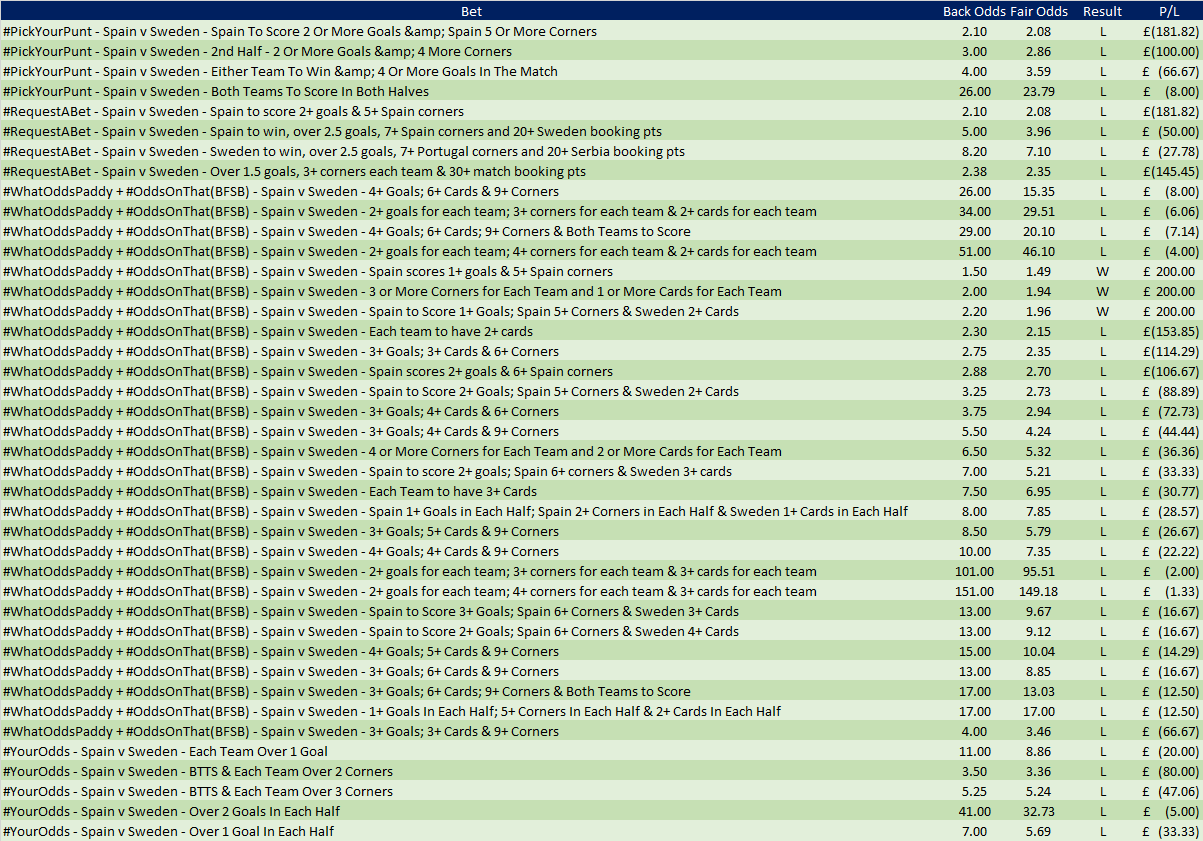Click the P/L value £(20.00)
Image resolution: width=1203 pixels, height=841 pixels.
point(1169,751)
